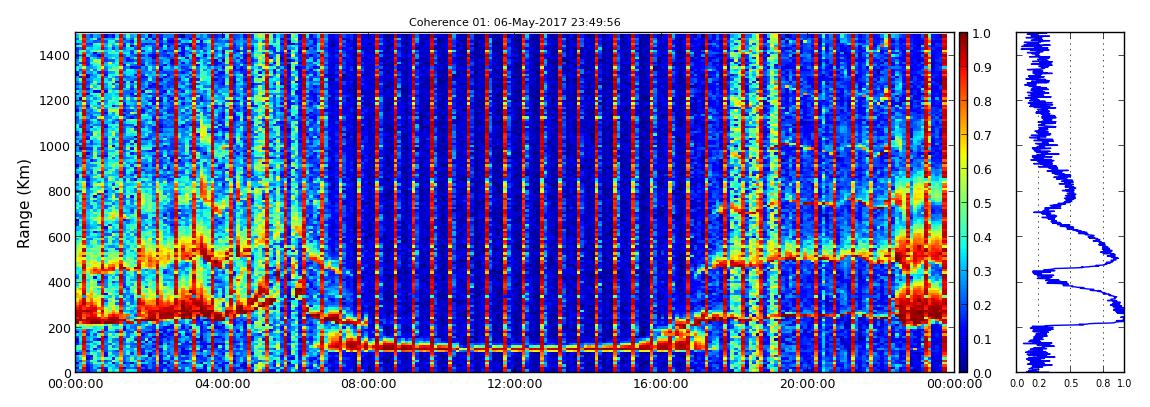Click the 04:00:00 time tick label
The width and height of the screenshot is (1150, 407).
coord(221,384)
